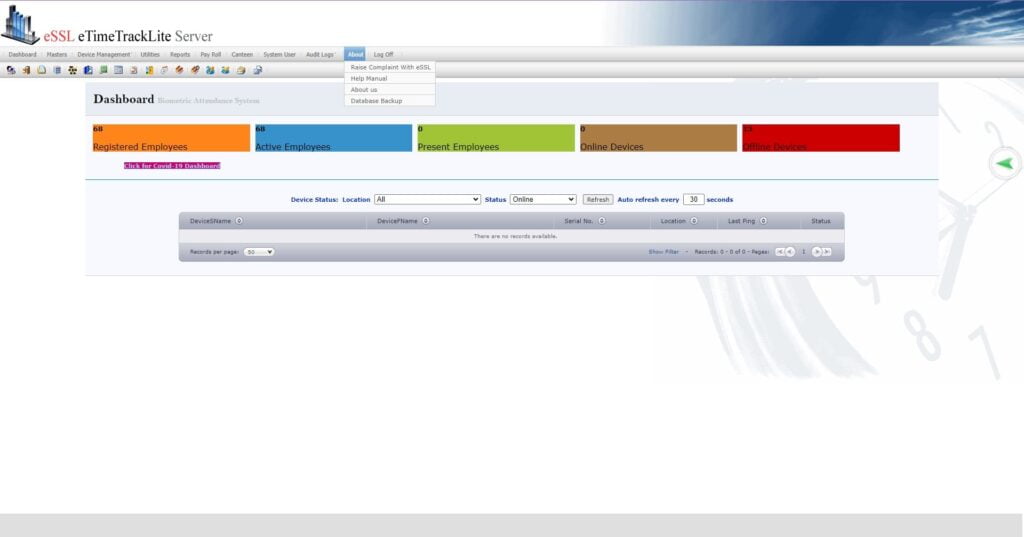Click the DeviceFName column header
This screenshot has height=537, width=1024.
(397, 221)
